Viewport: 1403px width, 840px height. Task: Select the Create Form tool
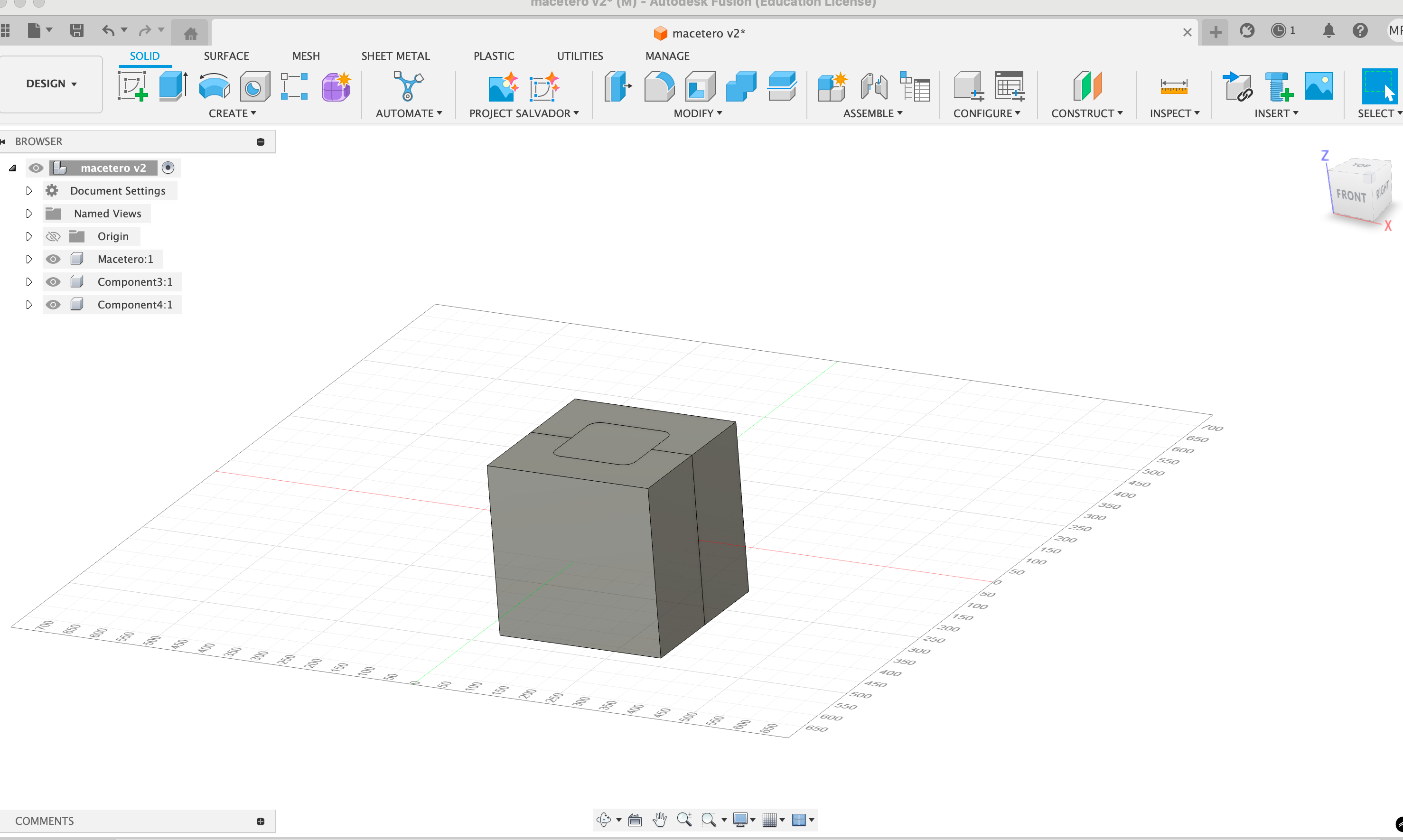(x=336, y=86)
